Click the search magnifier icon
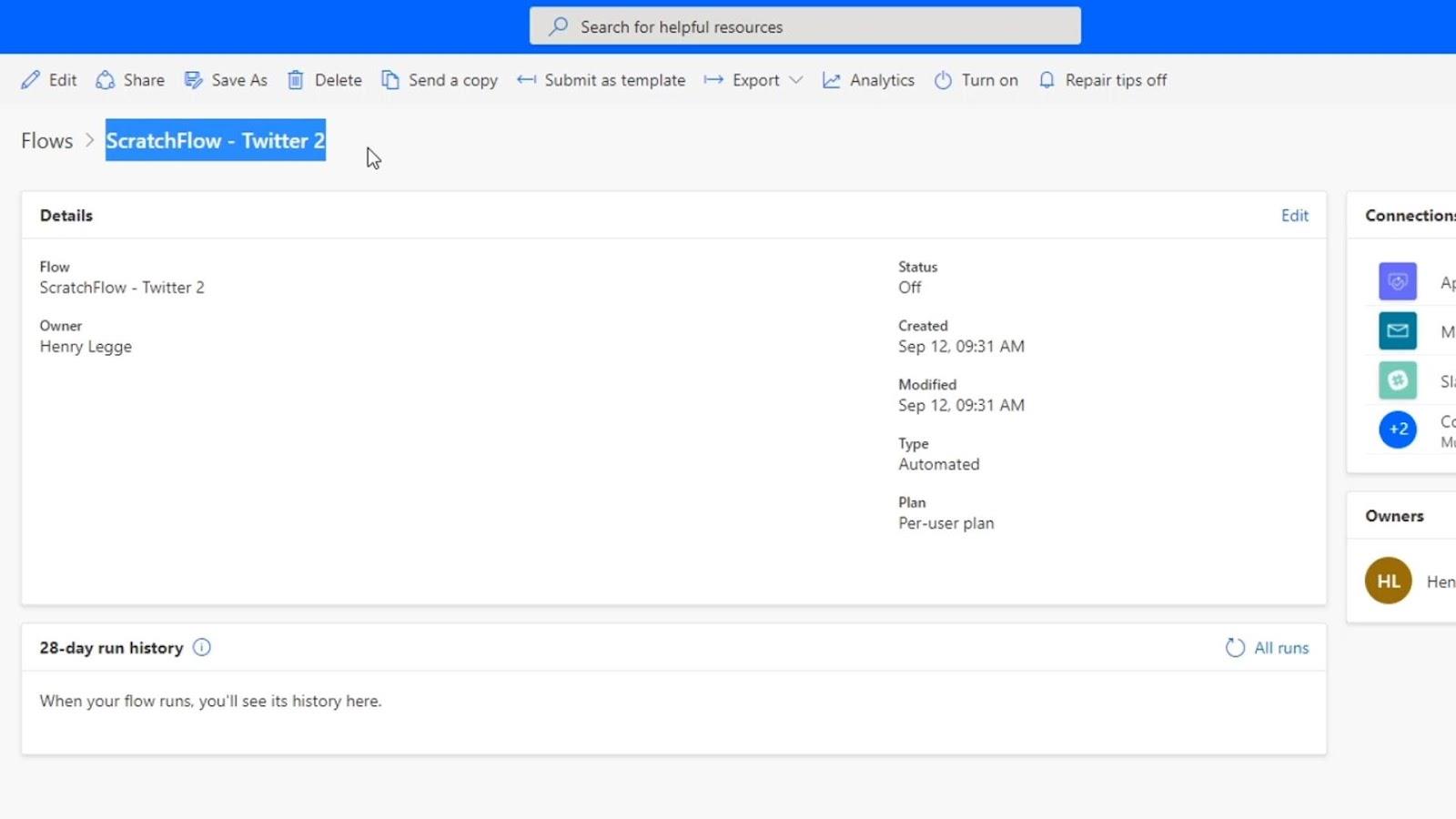This screenshot has width=1456, height=819. click(558, 26)
